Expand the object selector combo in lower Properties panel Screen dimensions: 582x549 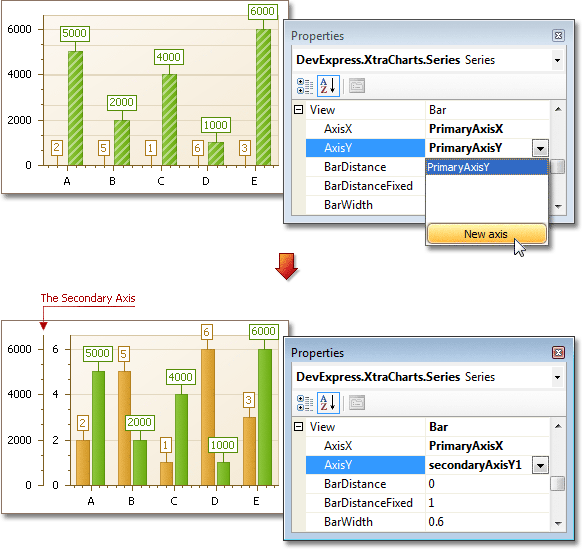click(x=557, y=377)
